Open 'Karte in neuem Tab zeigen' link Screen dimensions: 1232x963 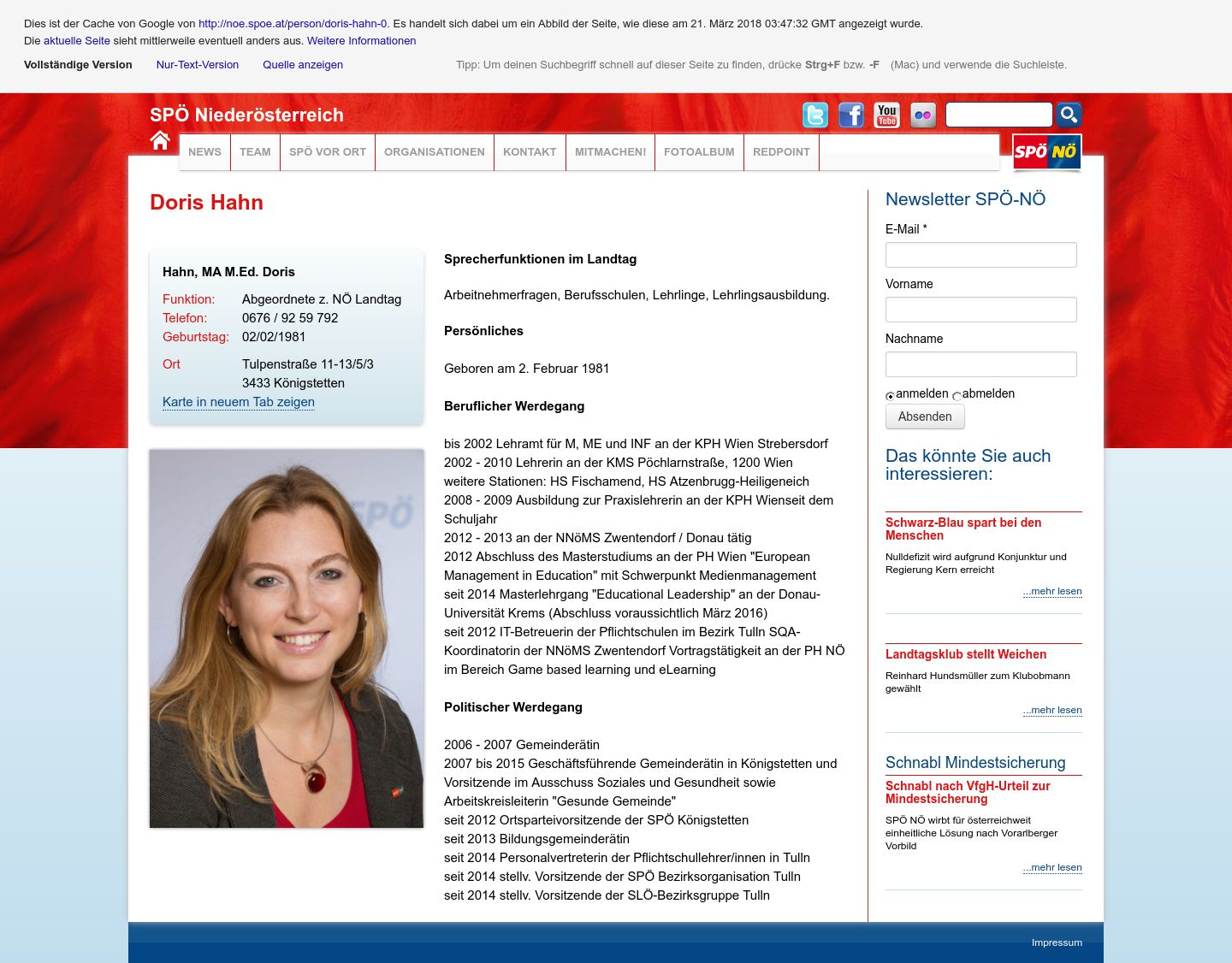[x=239, y=402]
